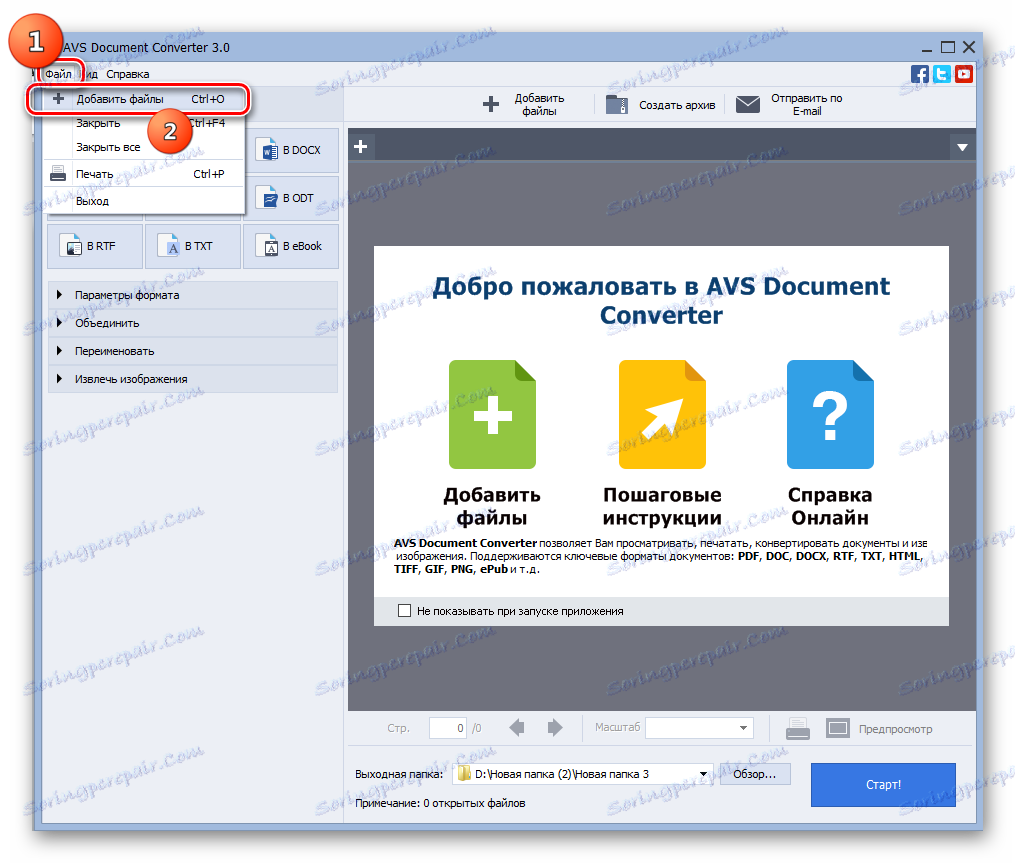This screenshot has width=1015, height=863.
Task: Select the В eBook format button
Action: (x=291, y=246)
